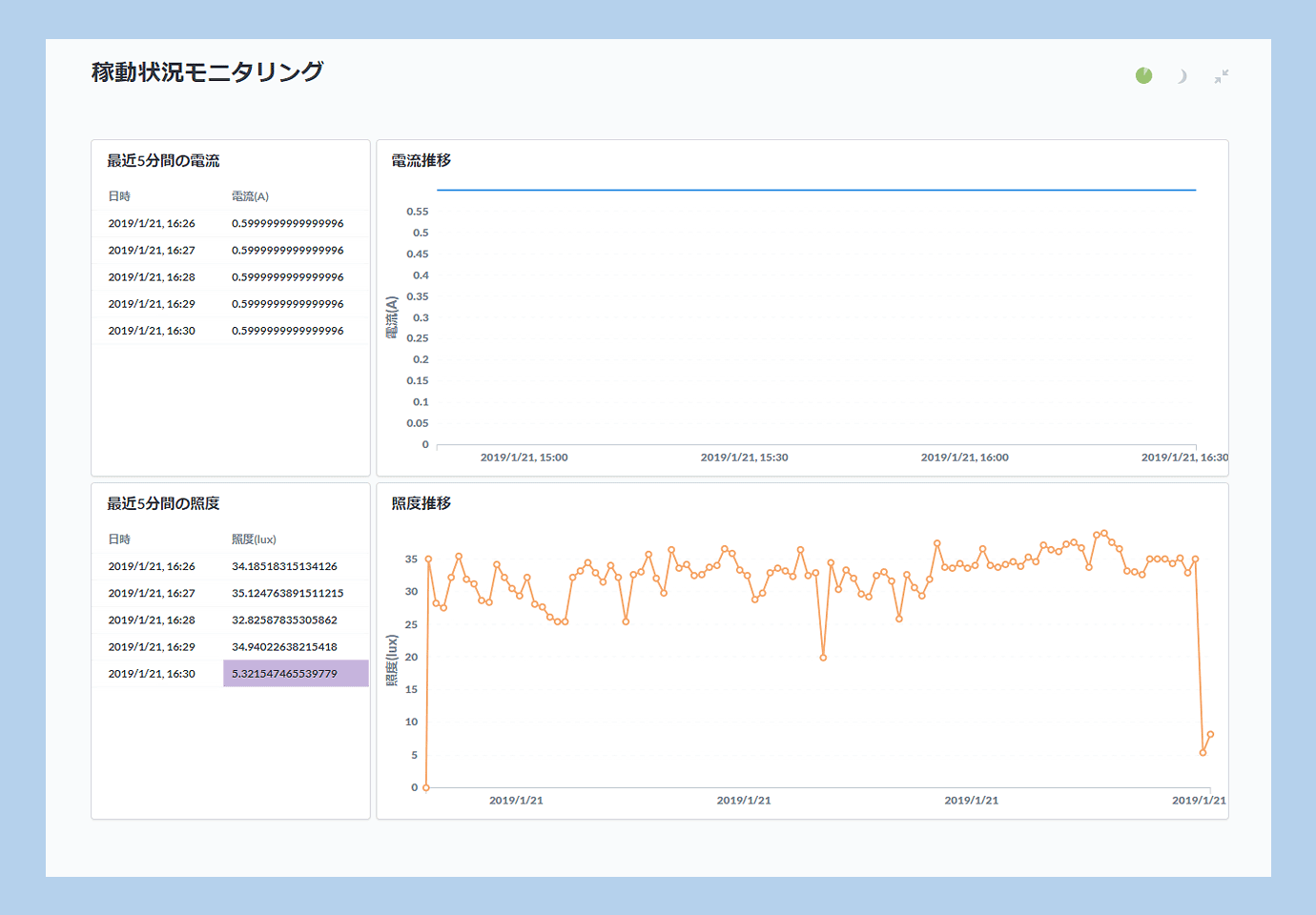
Task: Click the mid-chart illuminance dip point at 20 lux
Action: [x=823, y=658]
